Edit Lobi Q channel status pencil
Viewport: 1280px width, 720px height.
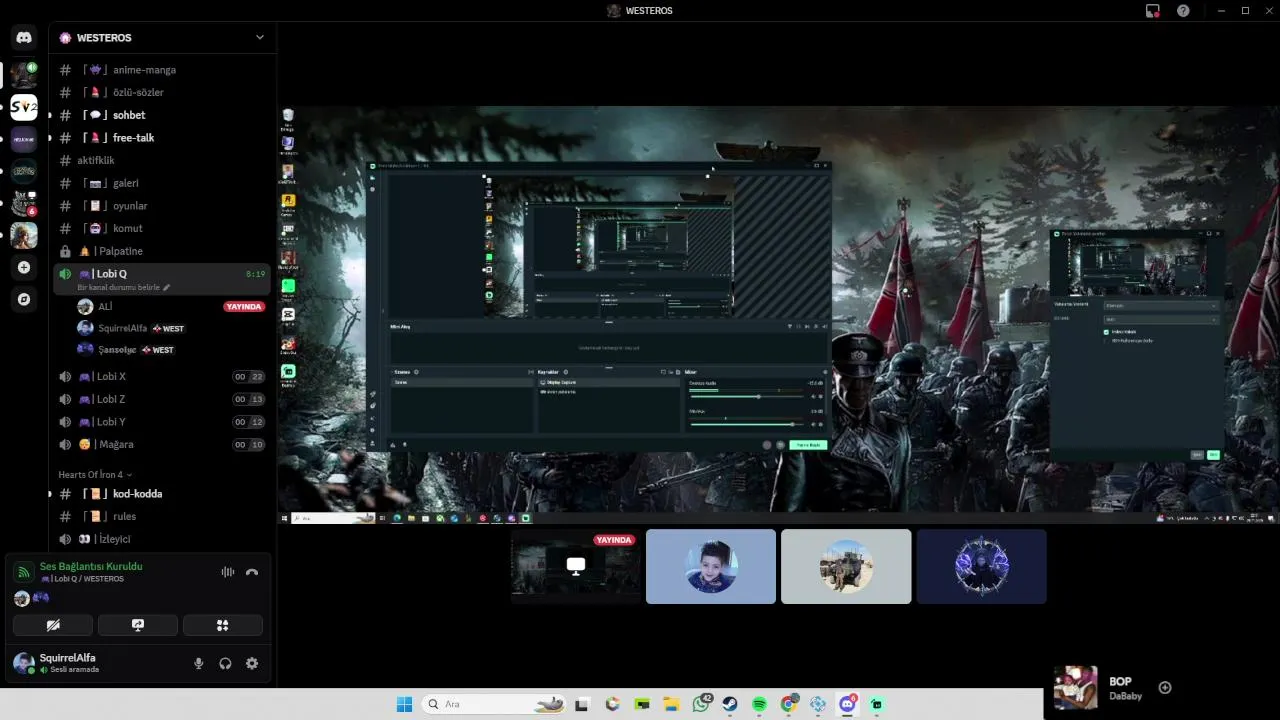click(x=167, y=288)
